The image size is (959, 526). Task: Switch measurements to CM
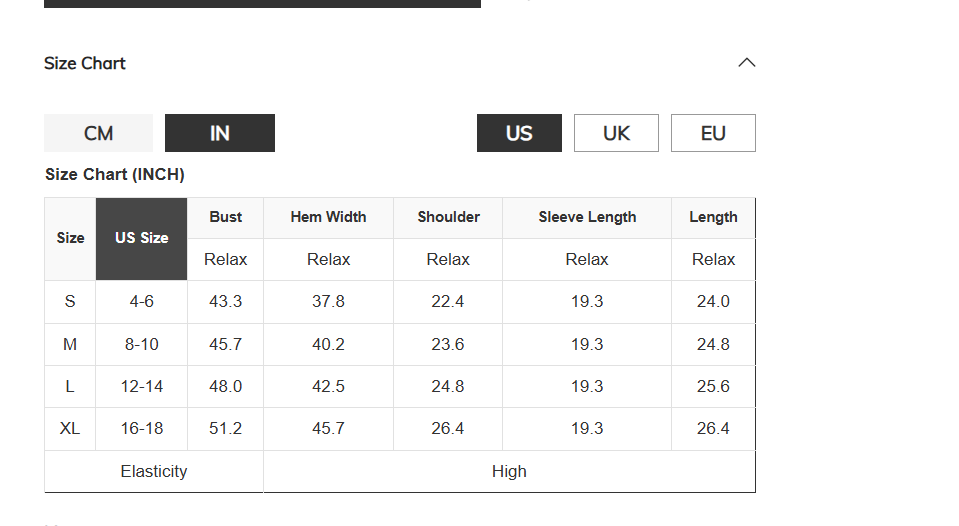tap(98, 133)
